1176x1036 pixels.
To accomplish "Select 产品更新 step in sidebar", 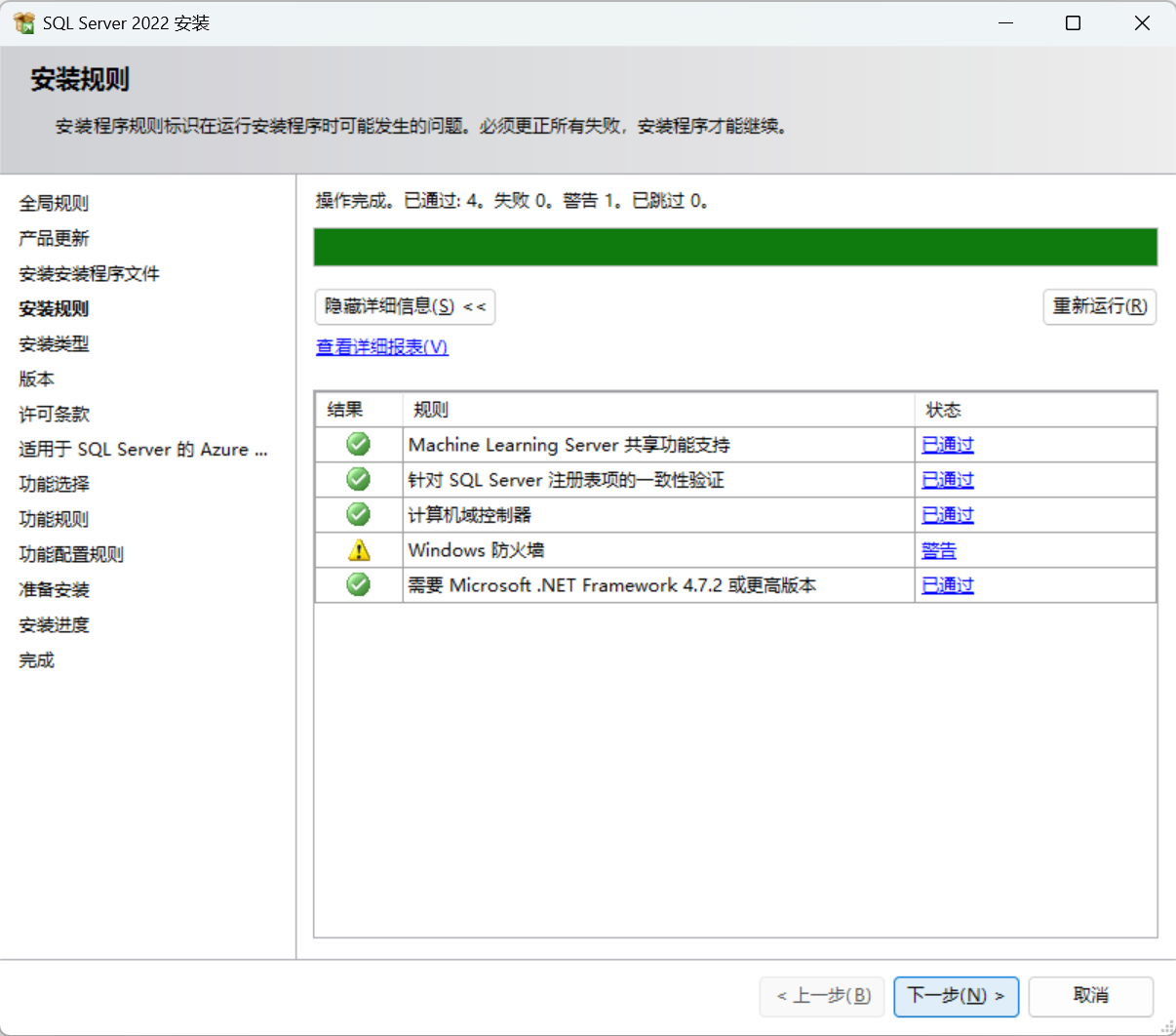I will point(54,238).
